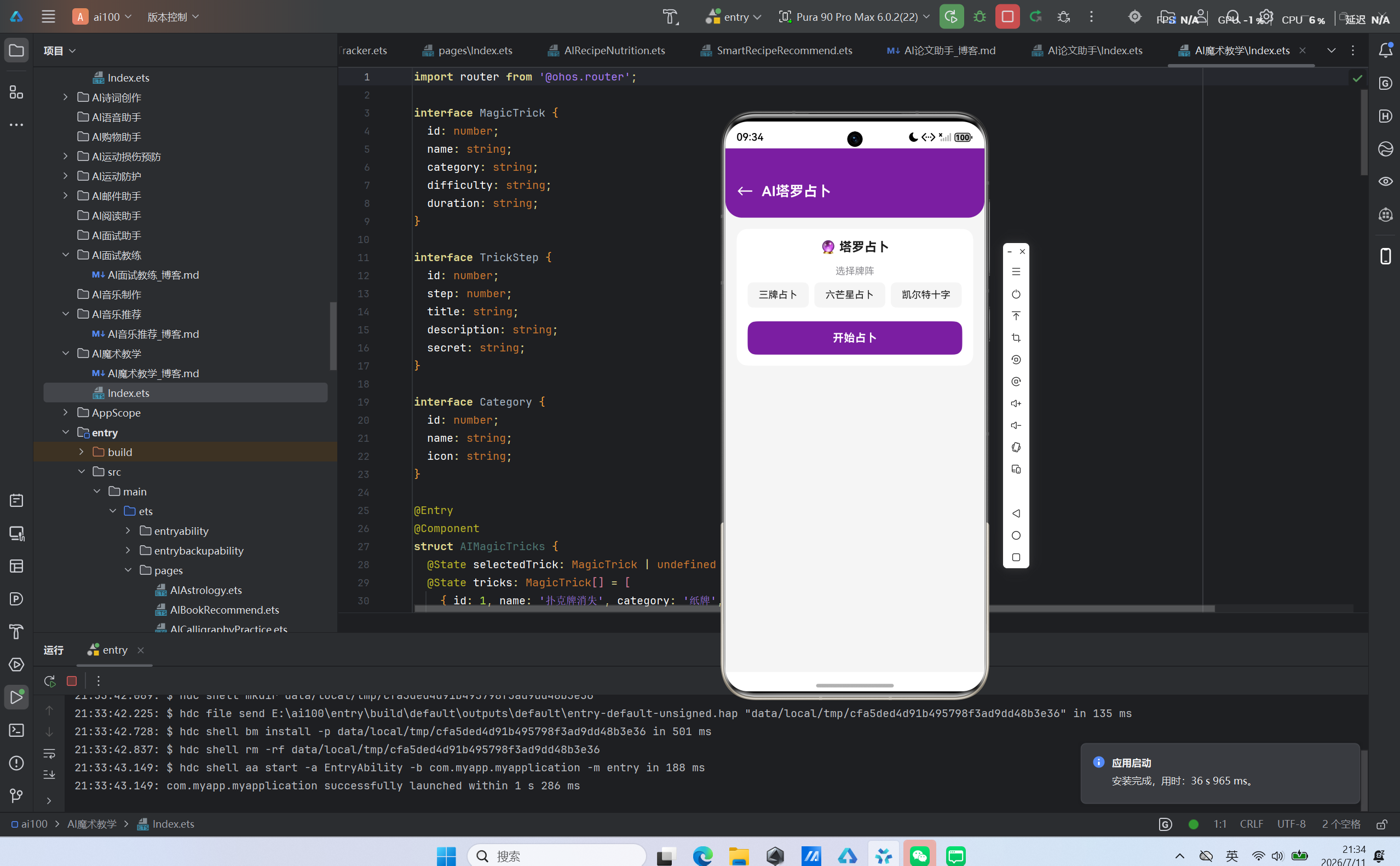Tap emulator recent apps square button
Viewport: 1400px width, 866px height.
point(1016,557)
